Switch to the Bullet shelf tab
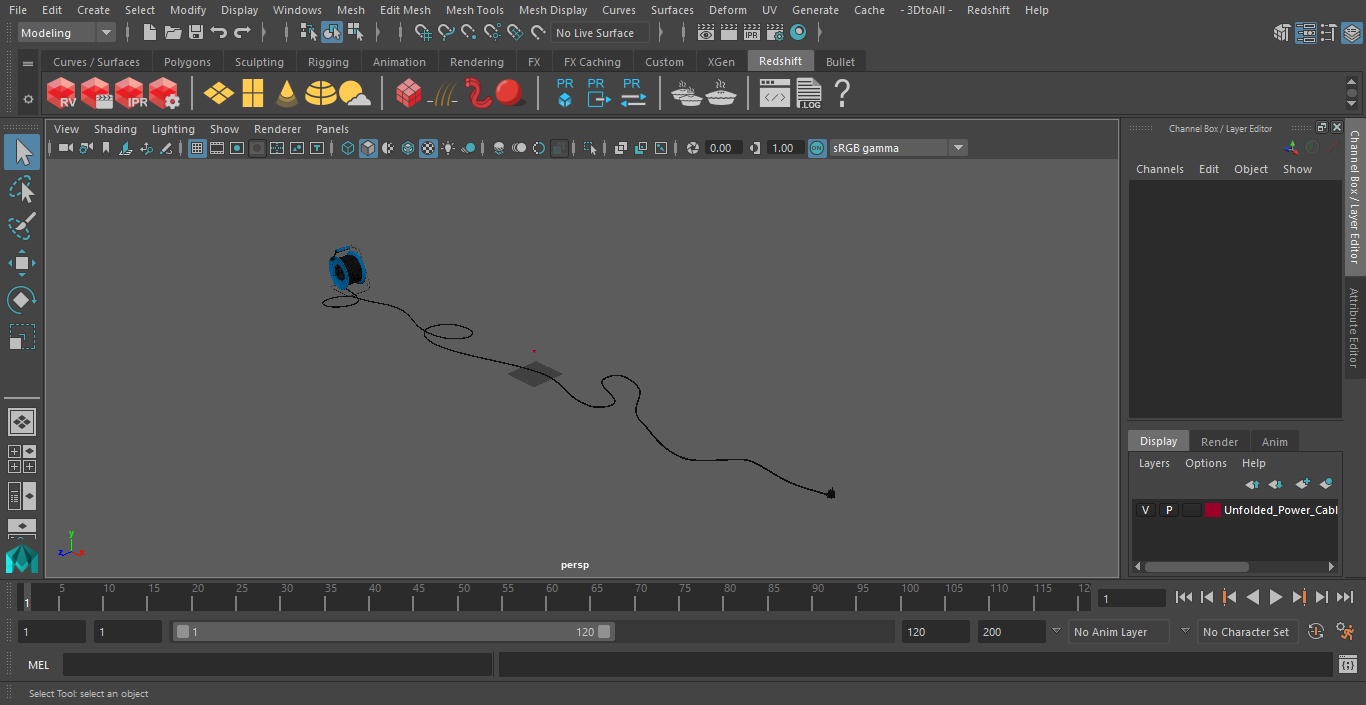Viewport: 1366px width, 705px height. (840, 62)
